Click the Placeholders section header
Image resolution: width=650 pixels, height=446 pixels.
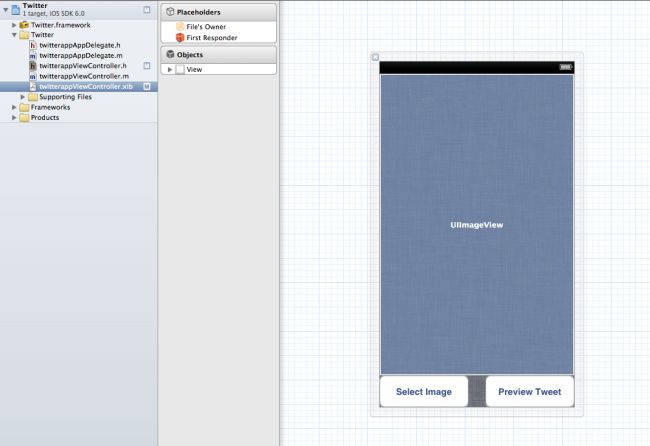(218, 12)
